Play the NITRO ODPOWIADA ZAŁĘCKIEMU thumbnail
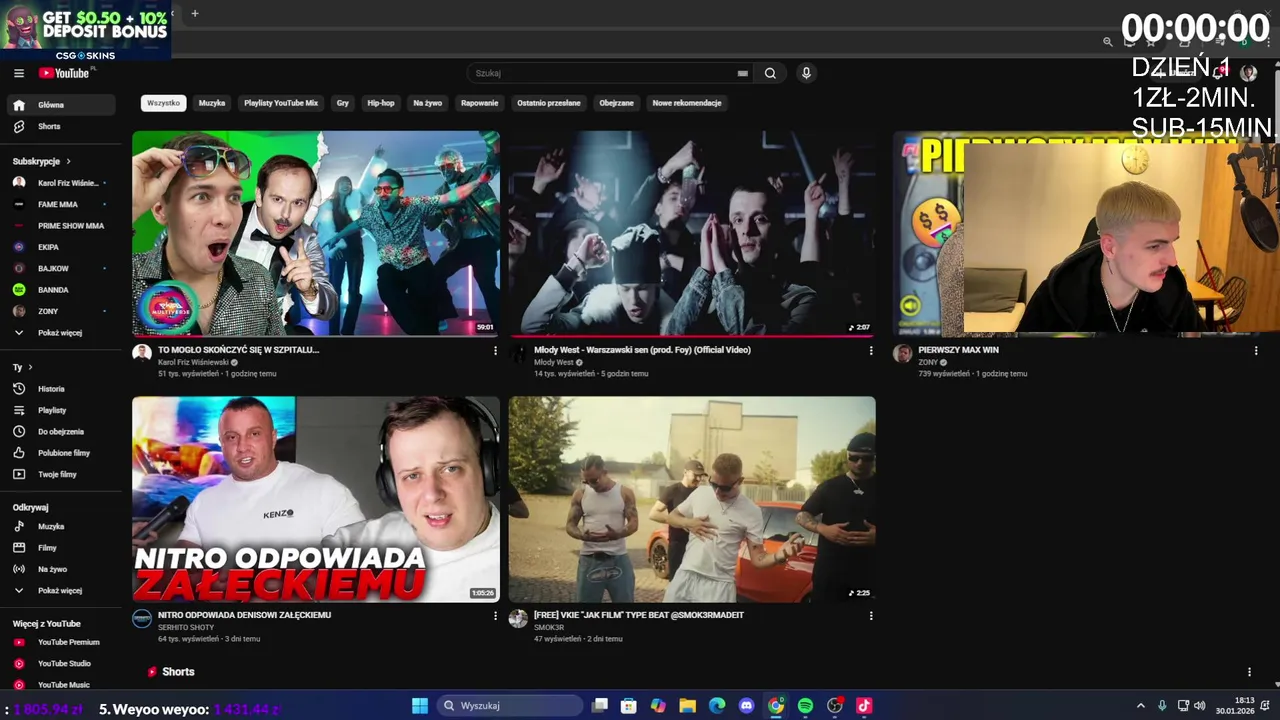 coord(316,499)
